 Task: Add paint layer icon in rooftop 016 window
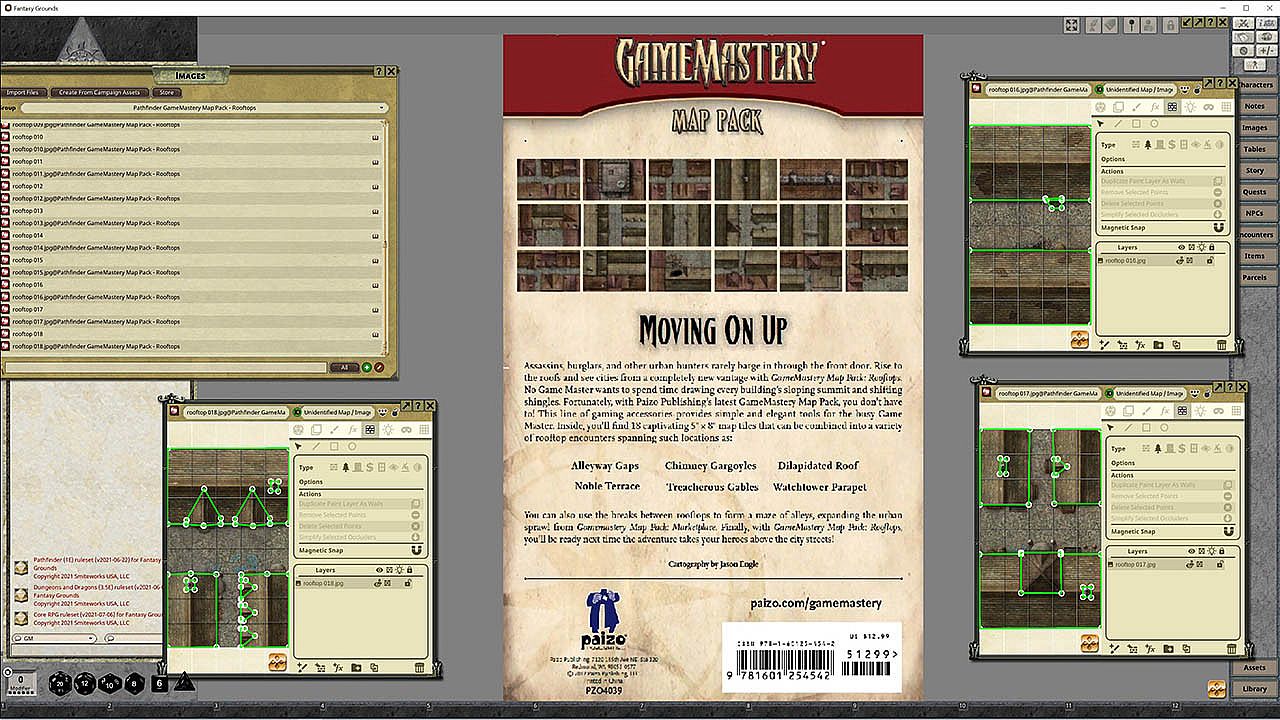[x=1104, y=345]
